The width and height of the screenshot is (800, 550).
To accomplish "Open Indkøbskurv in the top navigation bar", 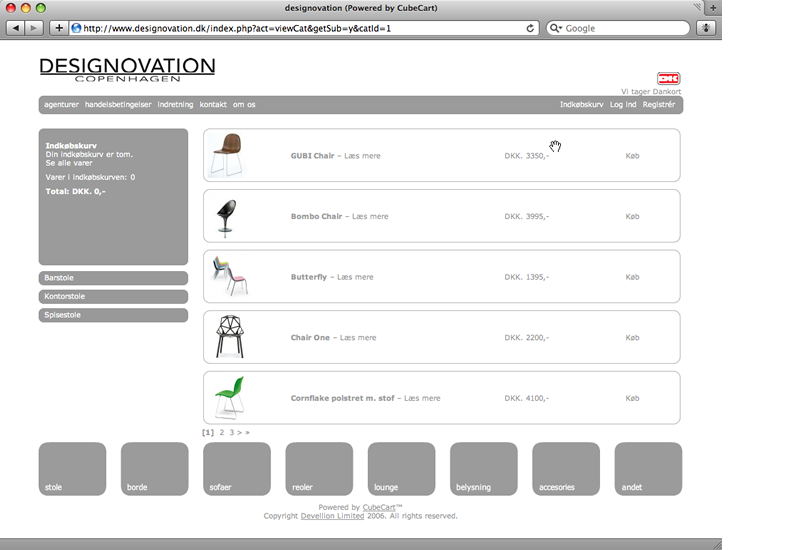I will 582,105.
